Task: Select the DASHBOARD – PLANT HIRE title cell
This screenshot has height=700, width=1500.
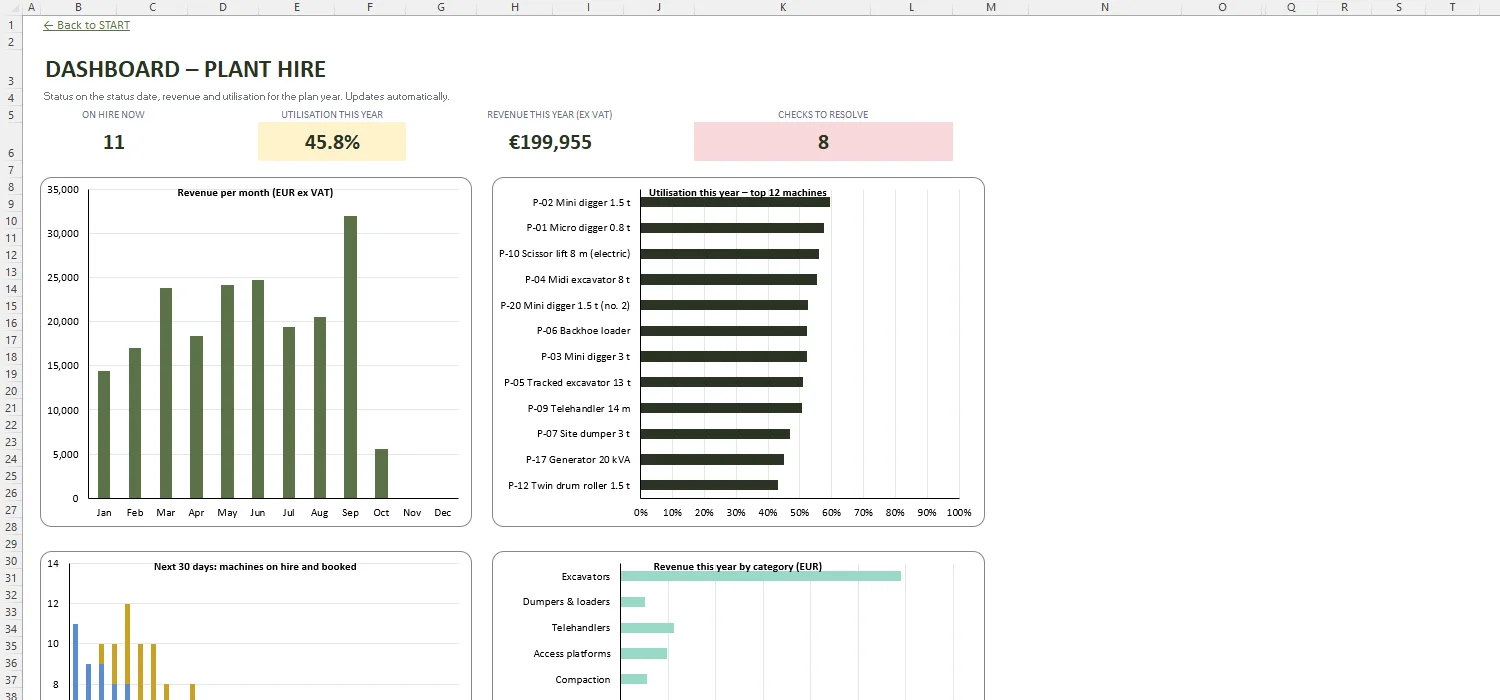Action: click(x=186, y=69)
